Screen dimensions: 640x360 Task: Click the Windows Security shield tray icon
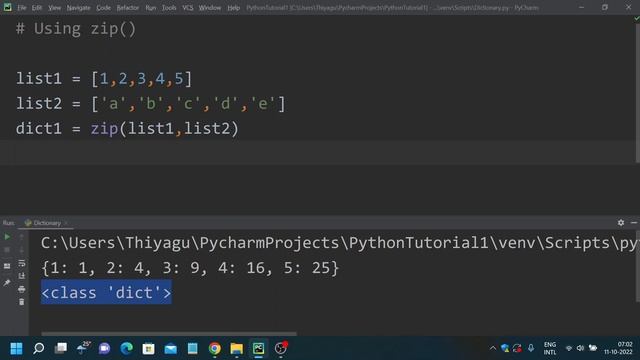coord(505,348)
